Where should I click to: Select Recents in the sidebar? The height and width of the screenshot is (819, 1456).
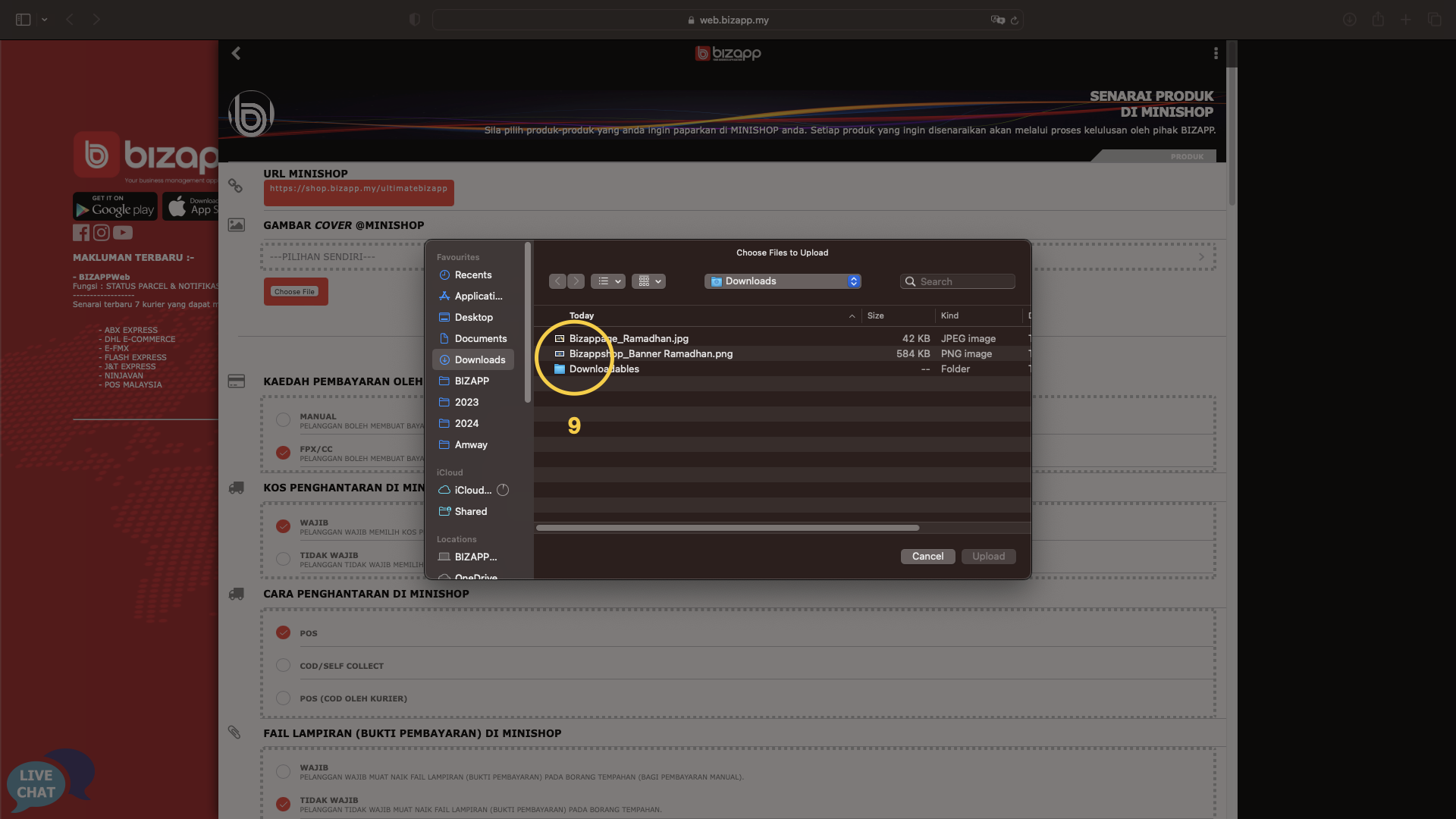click(473, 275)
